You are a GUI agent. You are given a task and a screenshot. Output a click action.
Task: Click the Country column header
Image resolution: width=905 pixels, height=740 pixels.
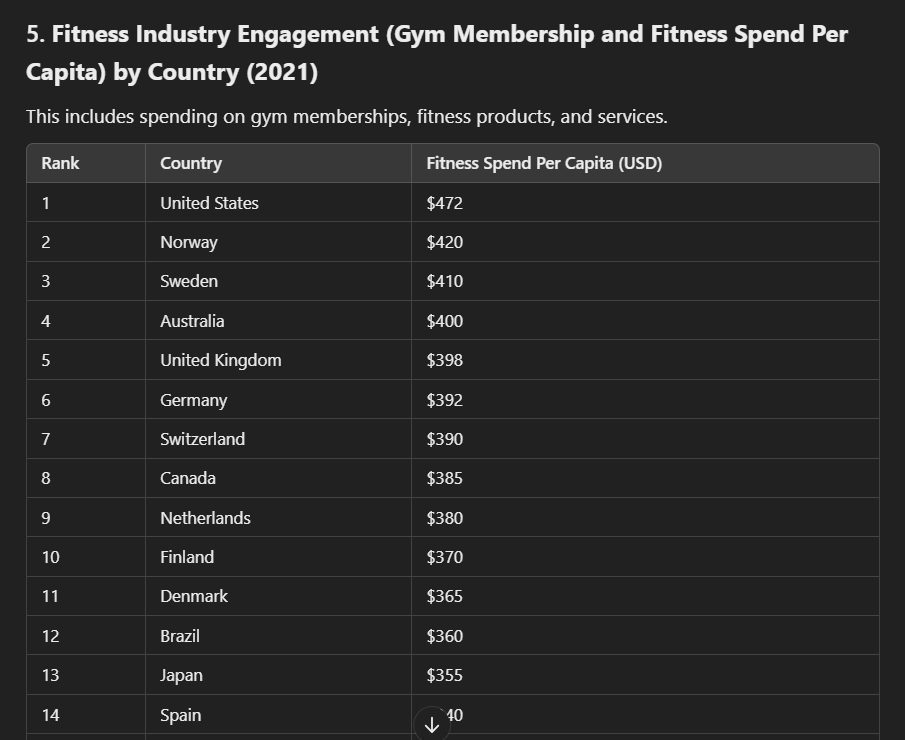coord(191,163)
